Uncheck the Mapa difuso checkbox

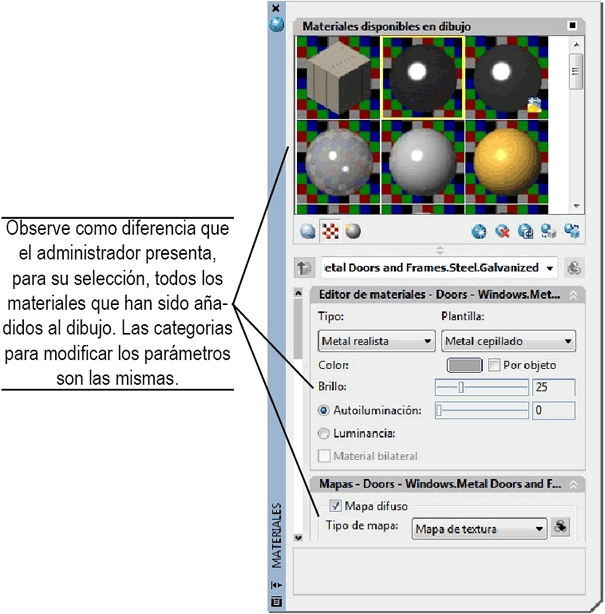coord(336,506)
